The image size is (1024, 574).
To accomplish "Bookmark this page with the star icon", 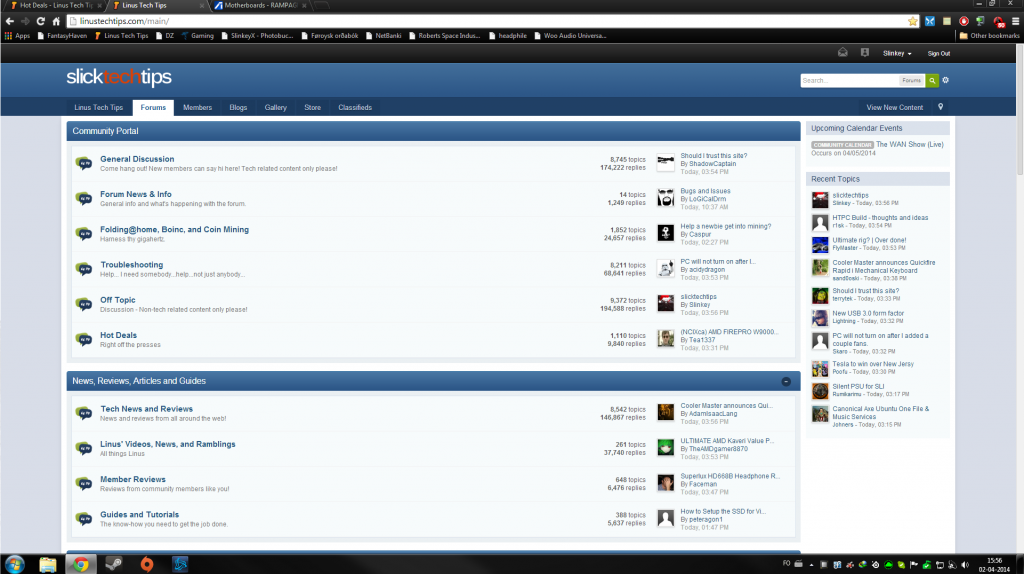I will [x=912, y=22].
